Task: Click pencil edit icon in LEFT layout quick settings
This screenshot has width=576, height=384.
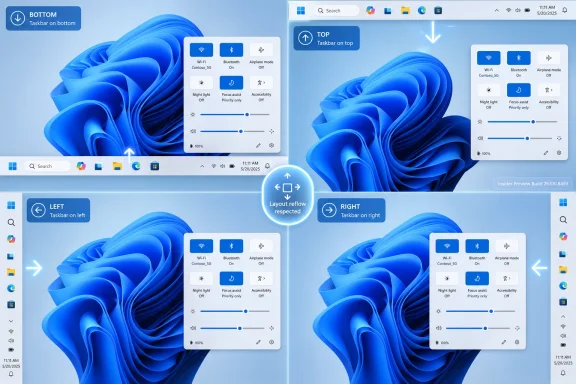Action: (x=258, y=342)
